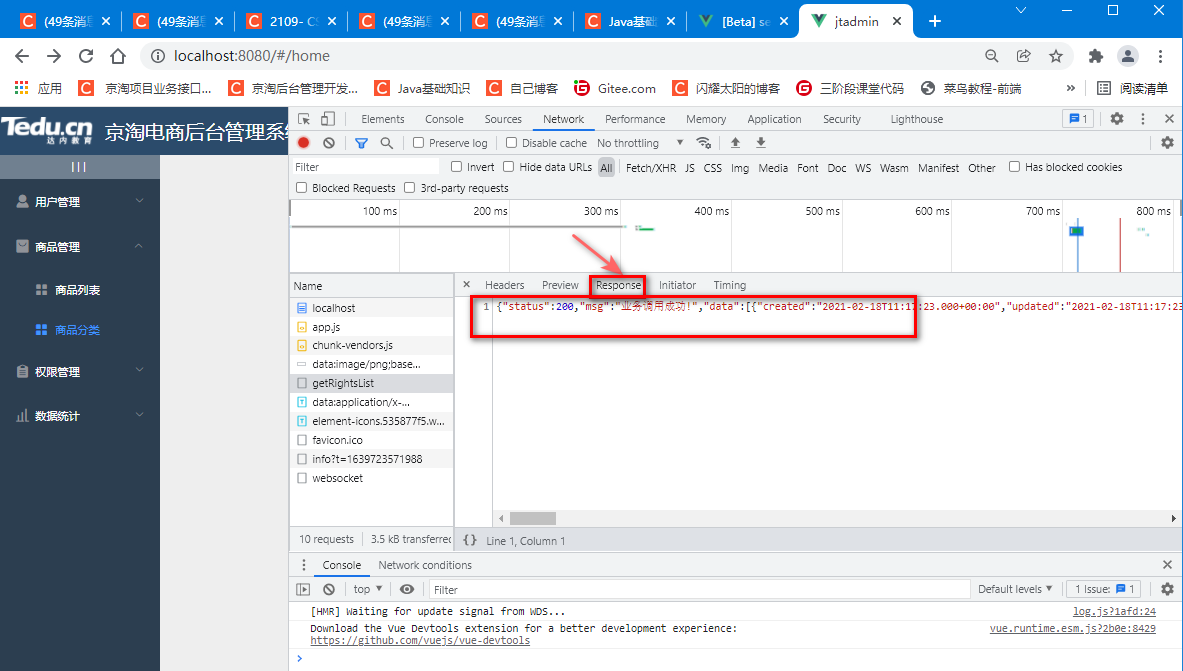Switch to the Elements tab
The width and height of the screenshot is (1183, 671).
point(383,119)
